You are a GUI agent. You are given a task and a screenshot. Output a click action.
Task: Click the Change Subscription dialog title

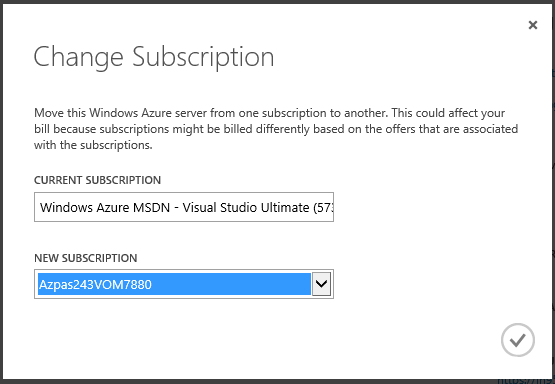coord(154,57)
